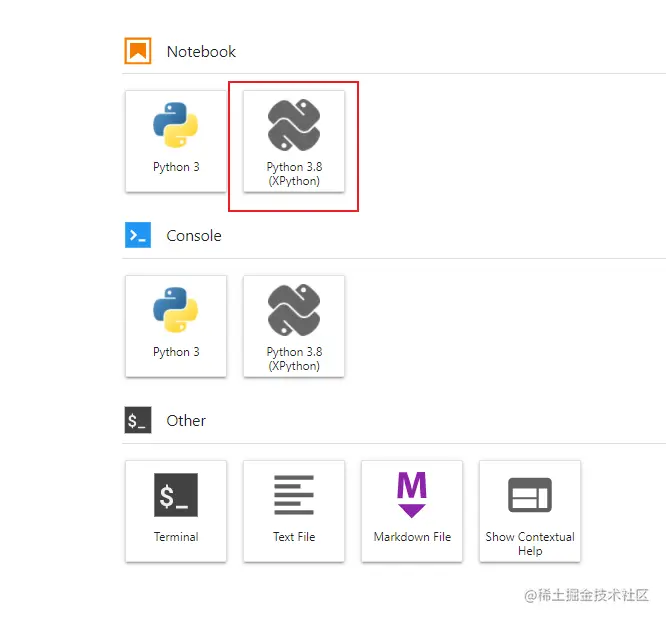Click the Python 3 label under Notebook
Image resolution: width=666 pixels, height=620 pixels.
(x=176, y=167)
